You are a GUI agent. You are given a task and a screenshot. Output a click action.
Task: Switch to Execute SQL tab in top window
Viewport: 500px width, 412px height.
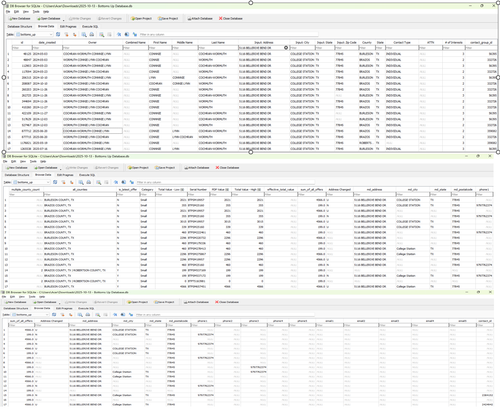point(90,27)
